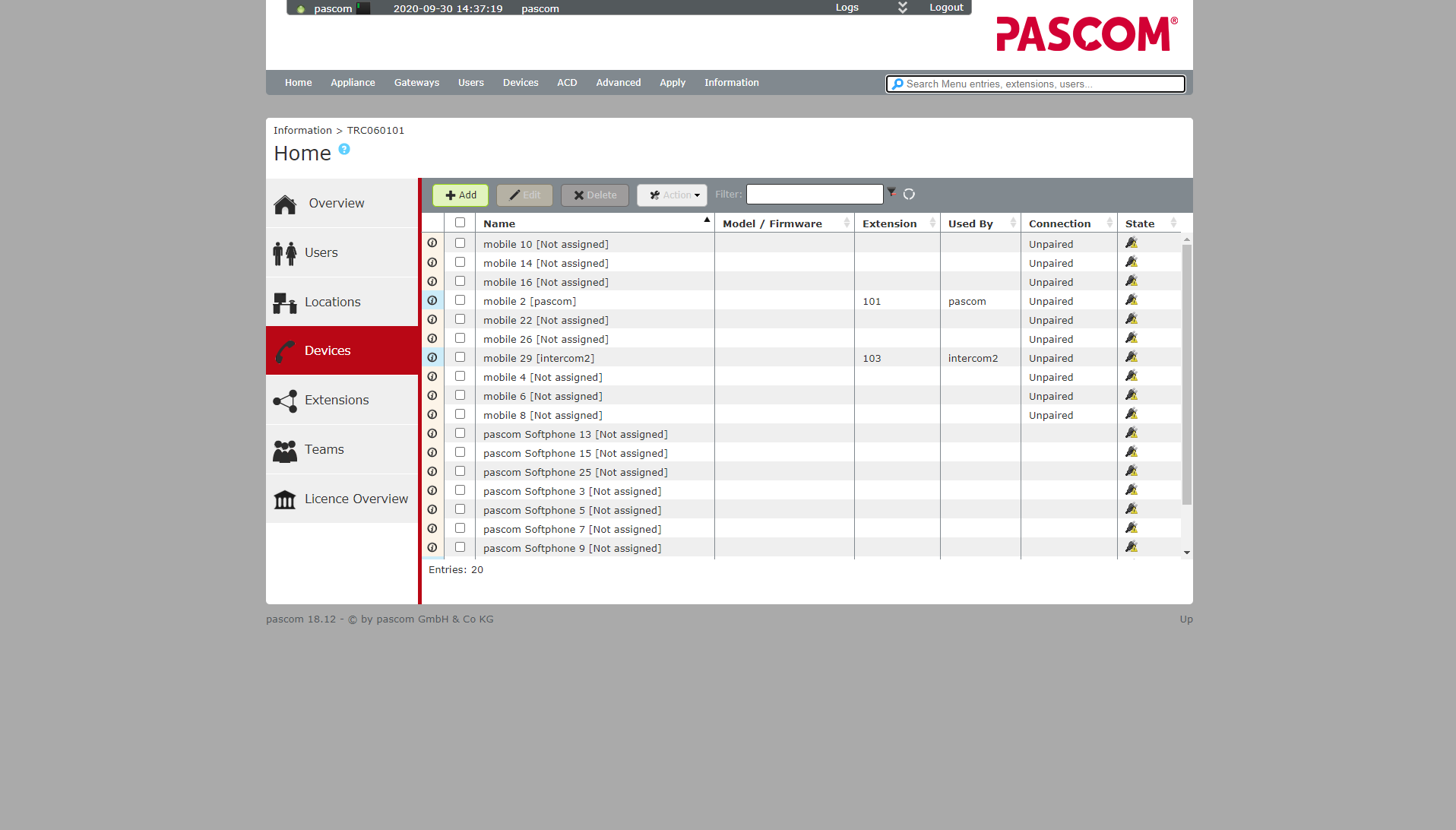Screen dimensions: 1456x830
Task: Toggle the select-all checkbox in header
Action: click(460, 223)
